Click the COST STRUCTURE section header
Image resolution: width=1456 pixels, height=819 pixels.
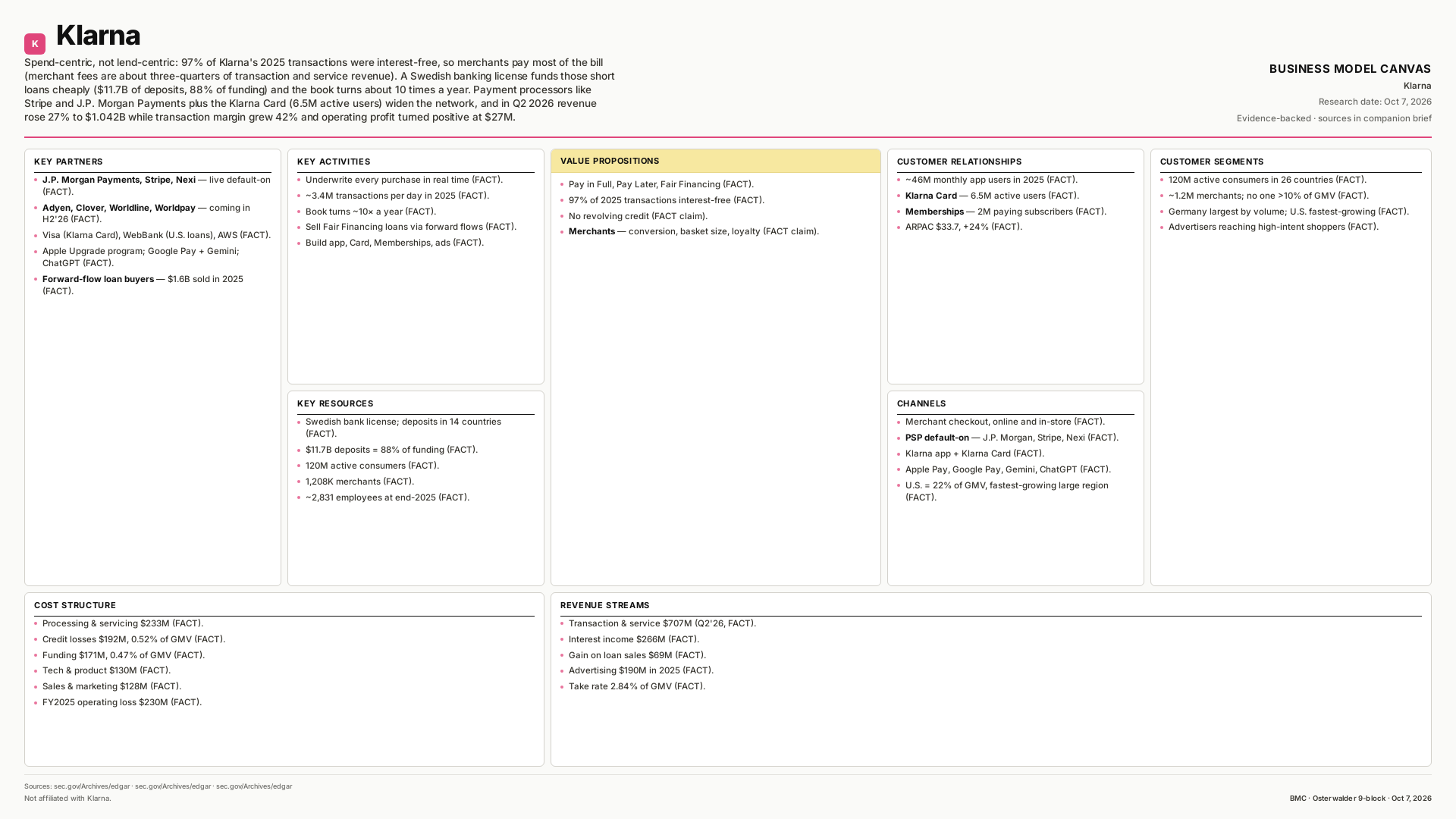click(x=75, y=605)
